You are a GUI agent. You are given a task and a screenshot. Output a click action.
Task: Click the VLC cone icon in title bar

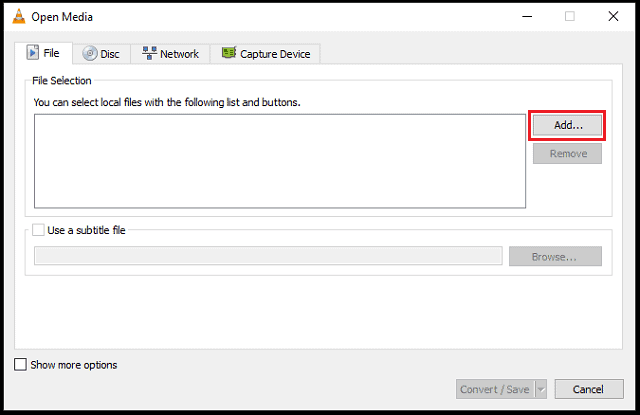(19, 16)
